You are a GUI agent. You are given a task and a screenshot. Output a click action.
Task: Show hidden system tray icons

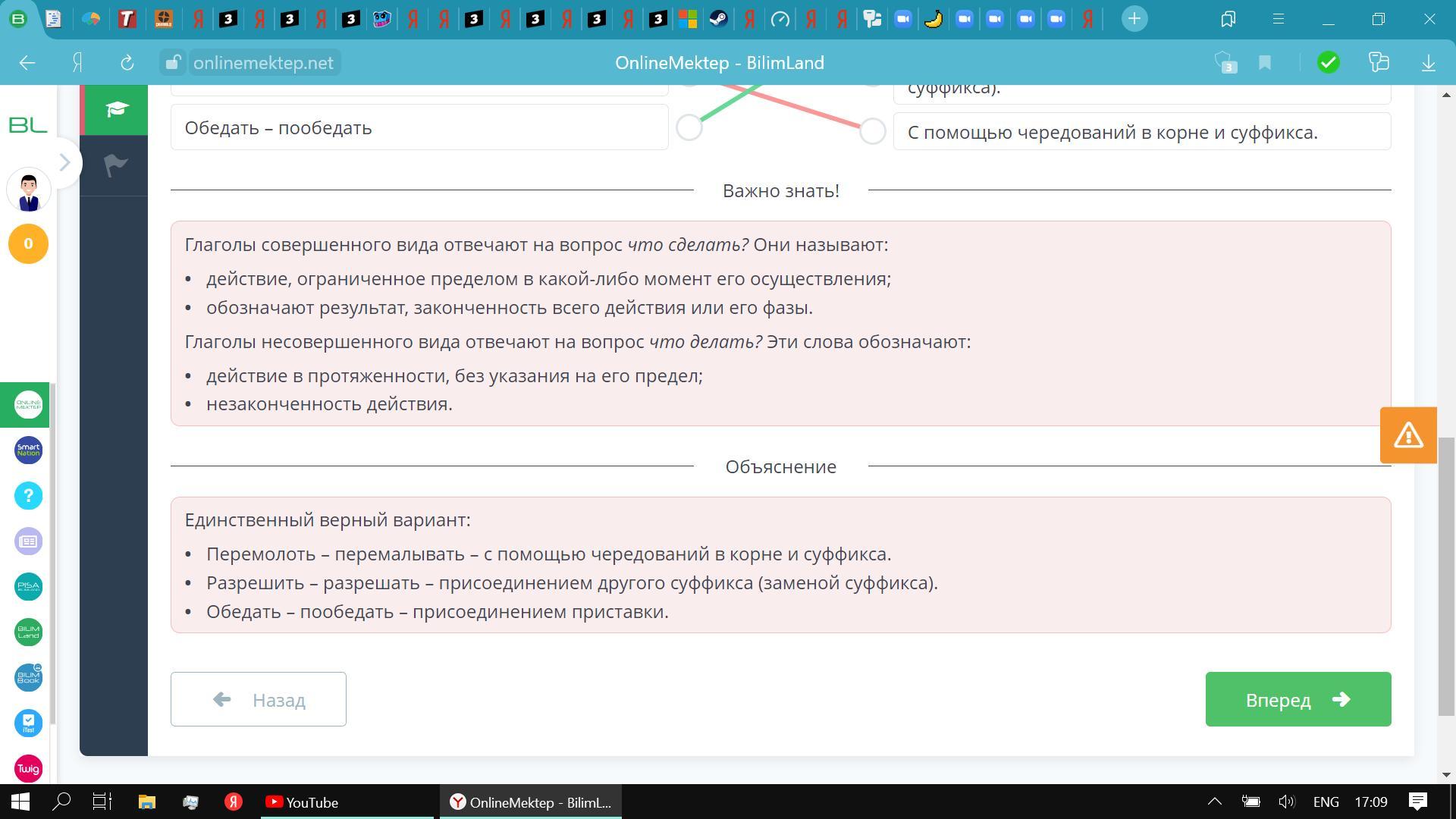point(1214,802)
